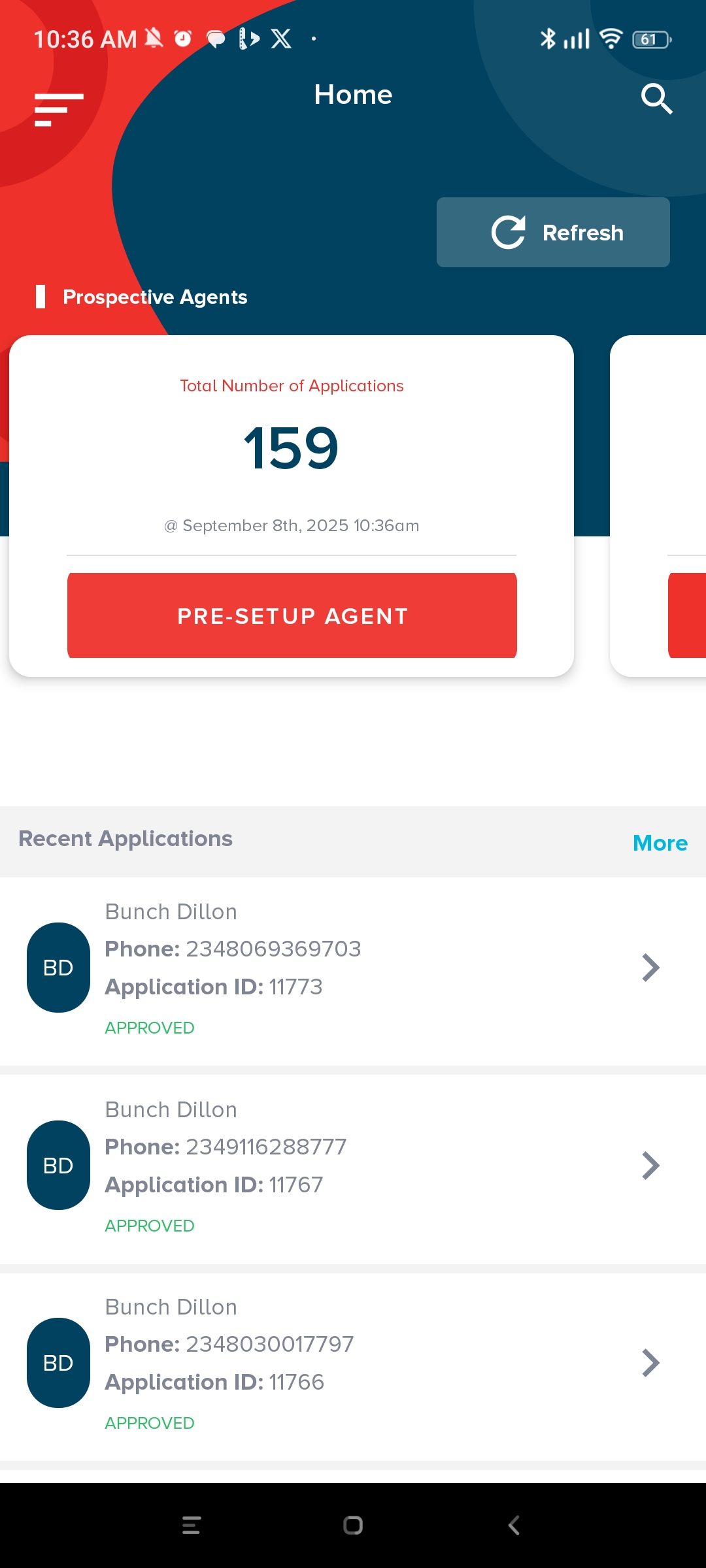Tap the Total Number of Applications count 159

[292, 448]
